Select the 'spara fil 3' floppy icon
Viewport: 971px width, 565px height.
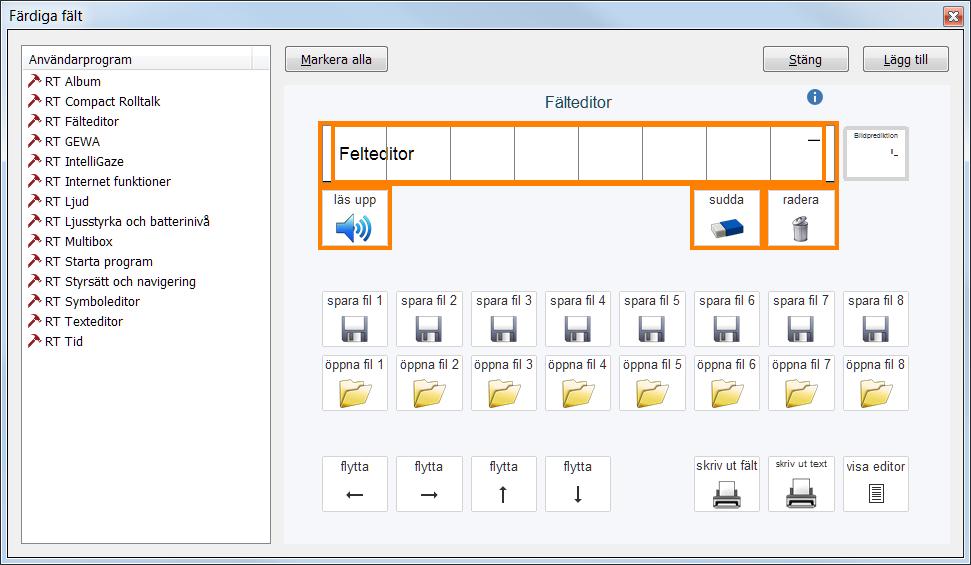(x=503, y=329)
